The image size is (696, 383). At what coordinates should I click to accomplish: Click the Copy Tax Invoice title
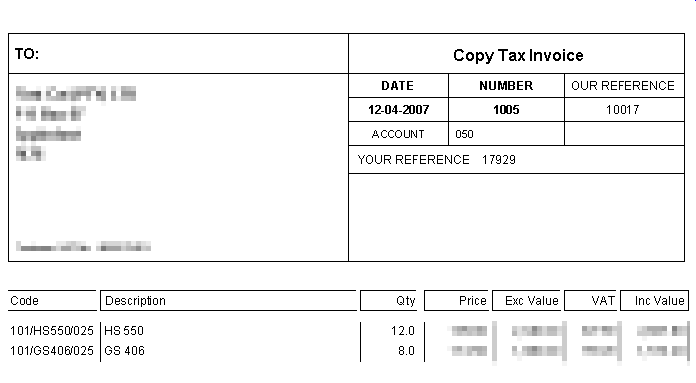(x=518, y=55)
